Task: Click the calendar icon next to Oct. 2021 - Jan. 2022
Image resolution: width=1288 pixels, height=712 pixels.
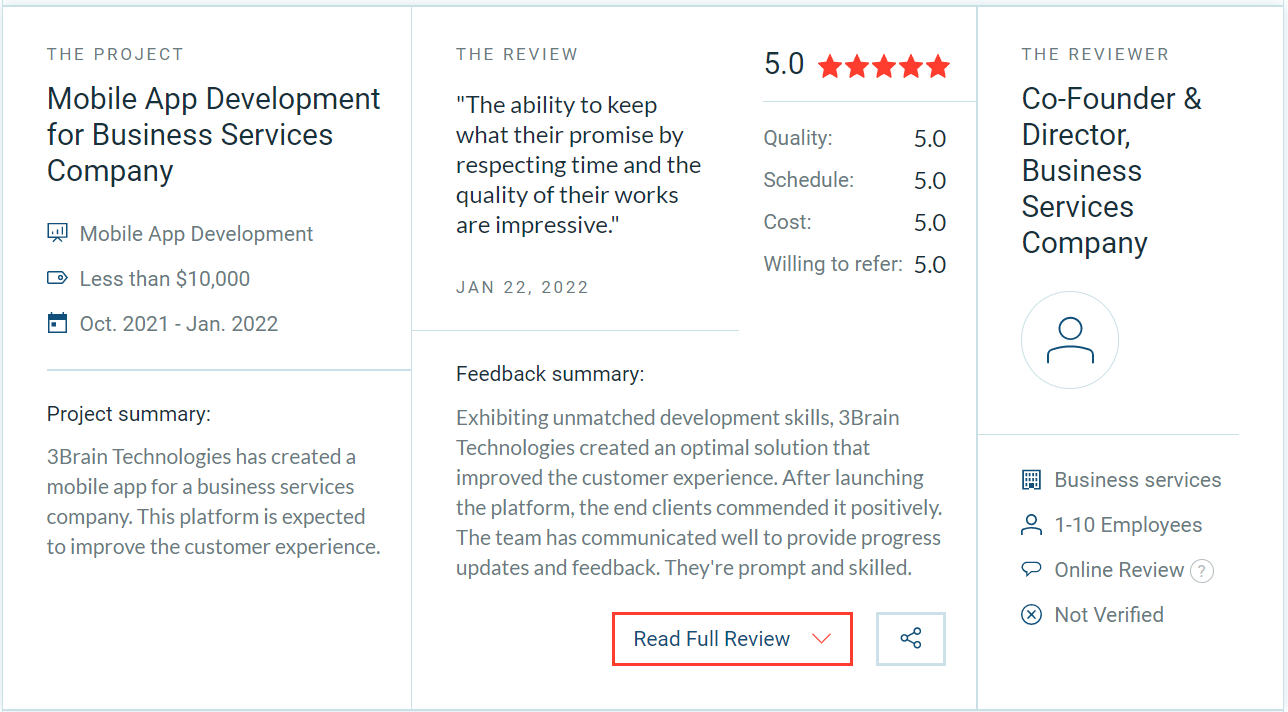Action: click(57, 323)
